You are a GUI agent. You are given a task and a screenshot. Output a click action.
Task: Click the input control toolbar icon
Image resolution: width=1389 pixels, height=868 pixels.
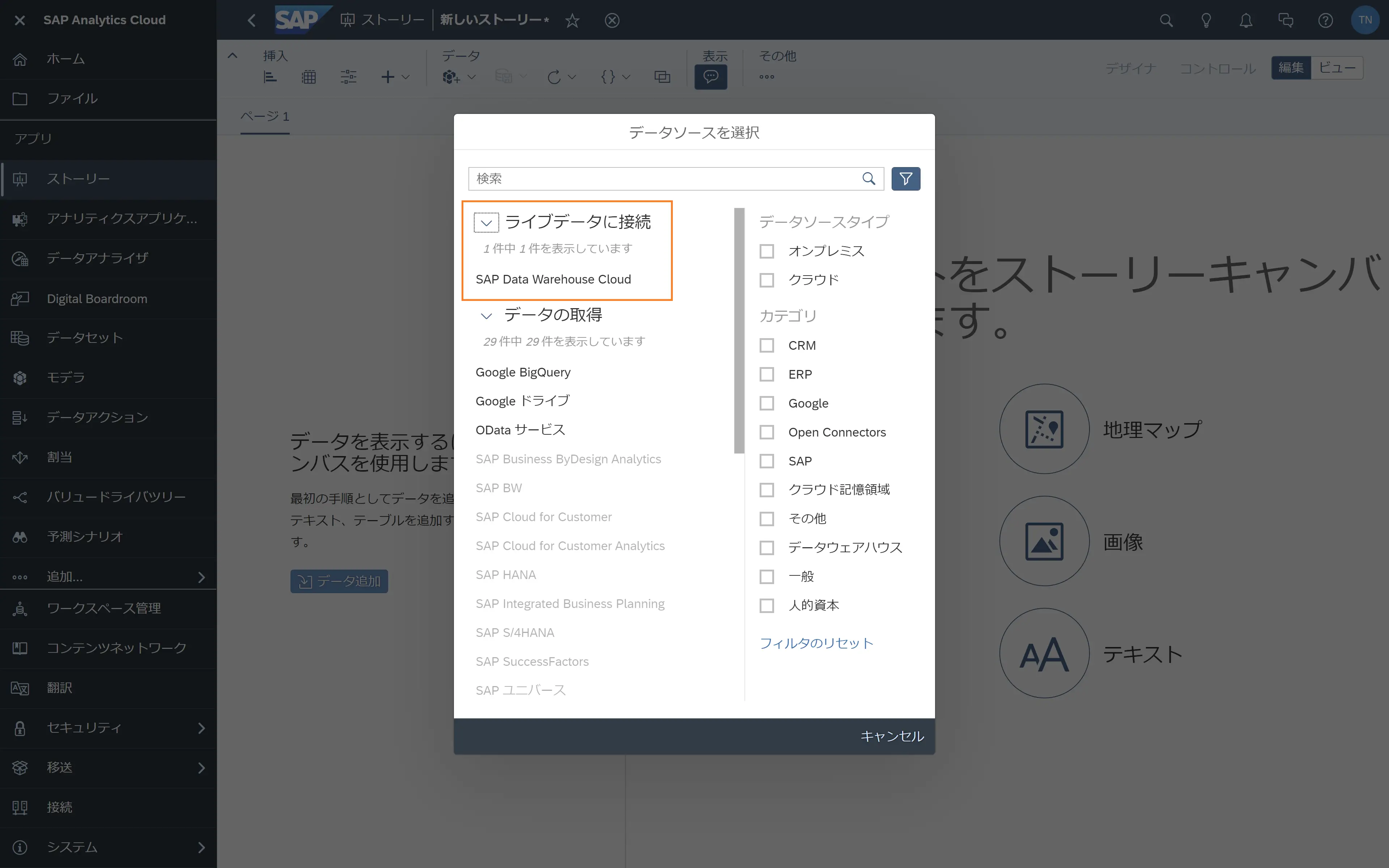pos(348,77)
